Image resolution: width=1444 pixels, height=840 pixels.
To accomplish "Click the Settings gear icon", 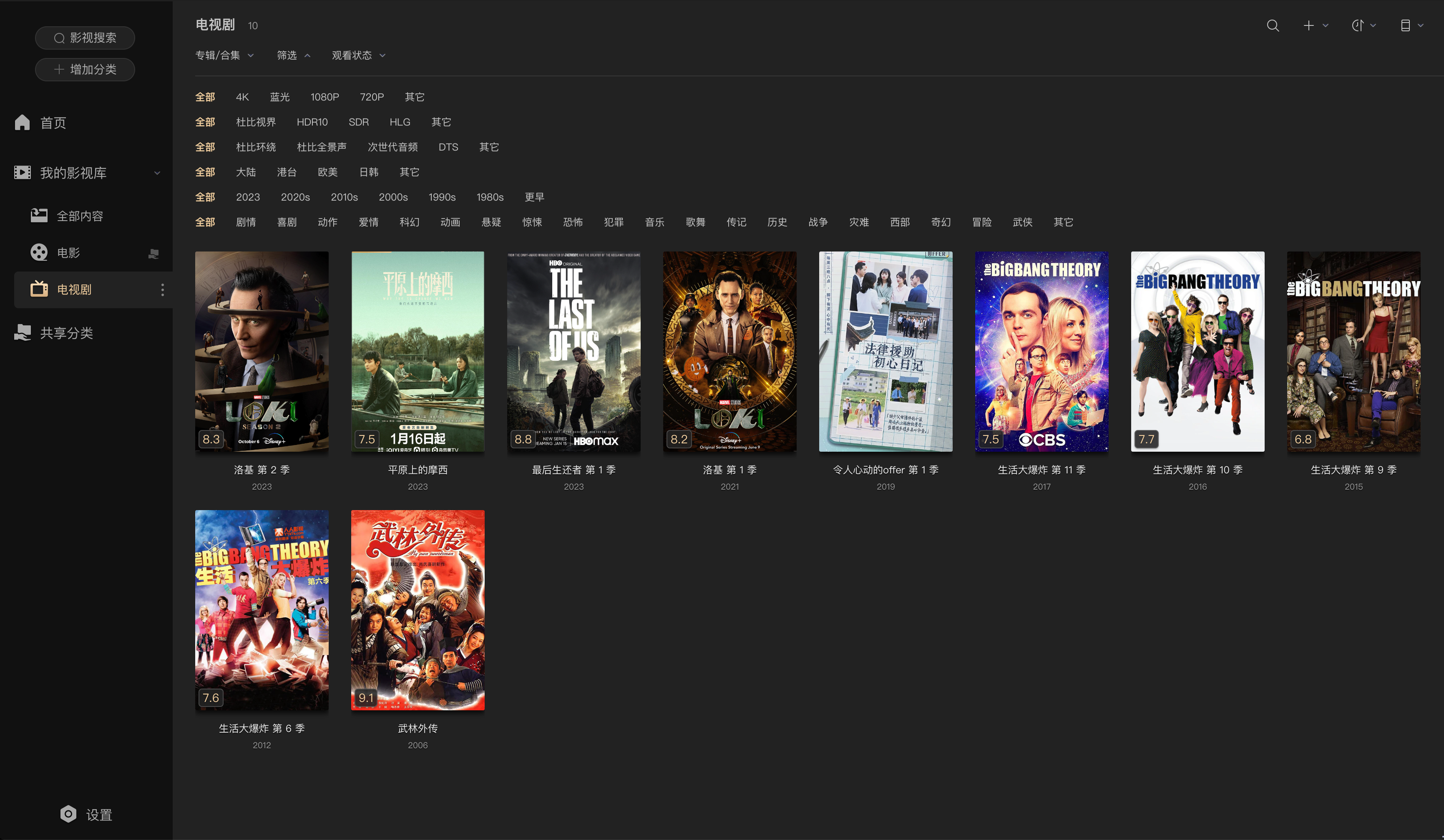I will tap(68, 814).
